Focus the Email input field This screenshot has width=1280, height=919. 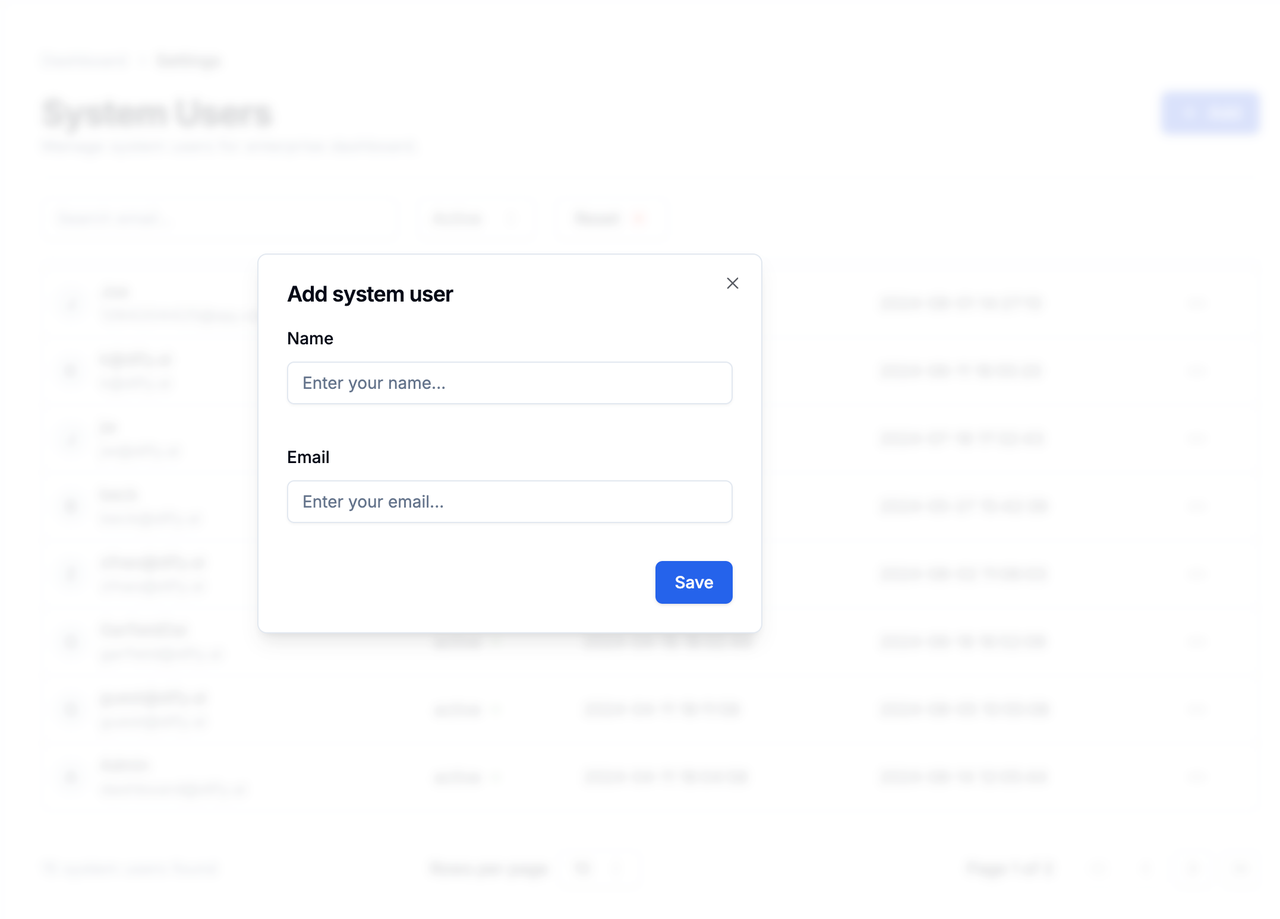coord(509,502)
